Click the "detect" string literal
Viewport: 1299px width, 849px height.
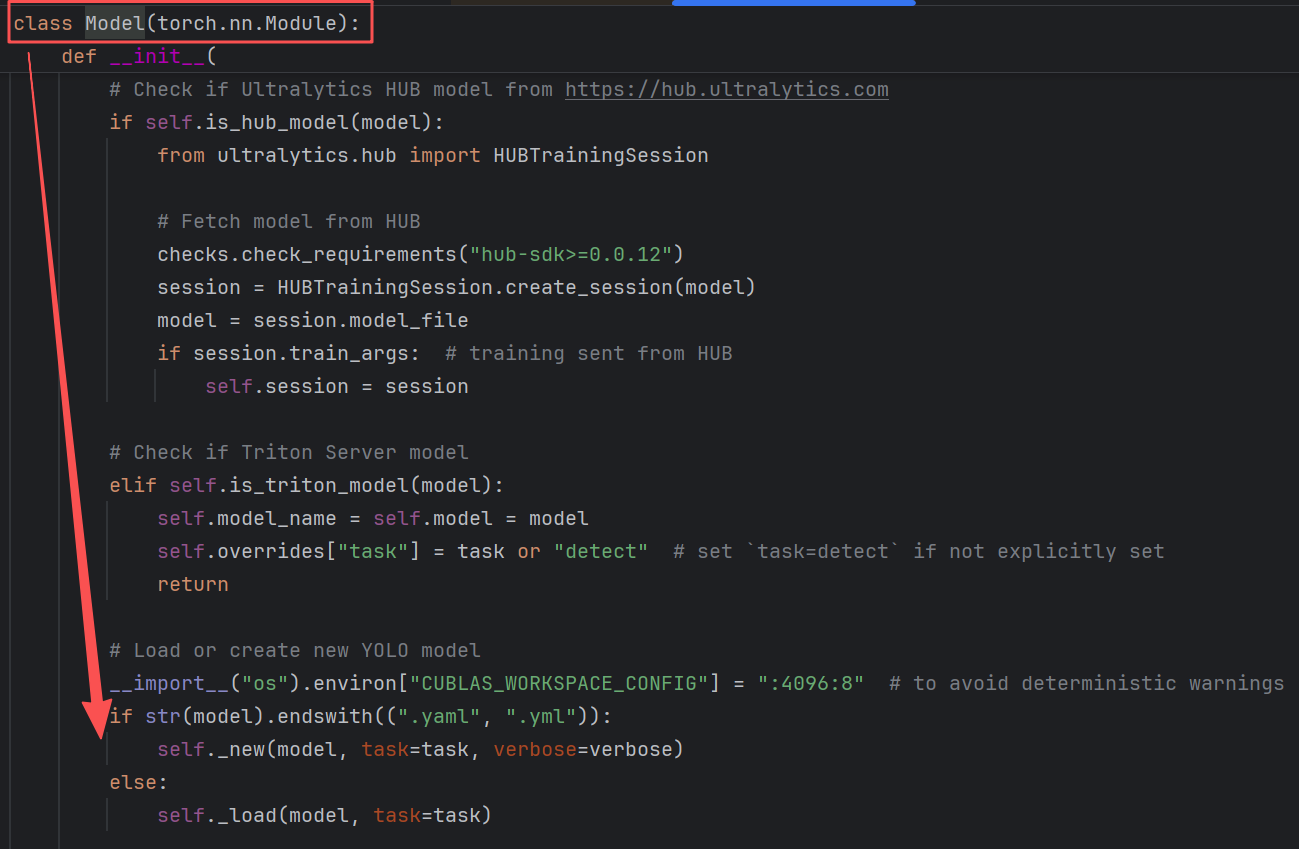click(601, 552)
